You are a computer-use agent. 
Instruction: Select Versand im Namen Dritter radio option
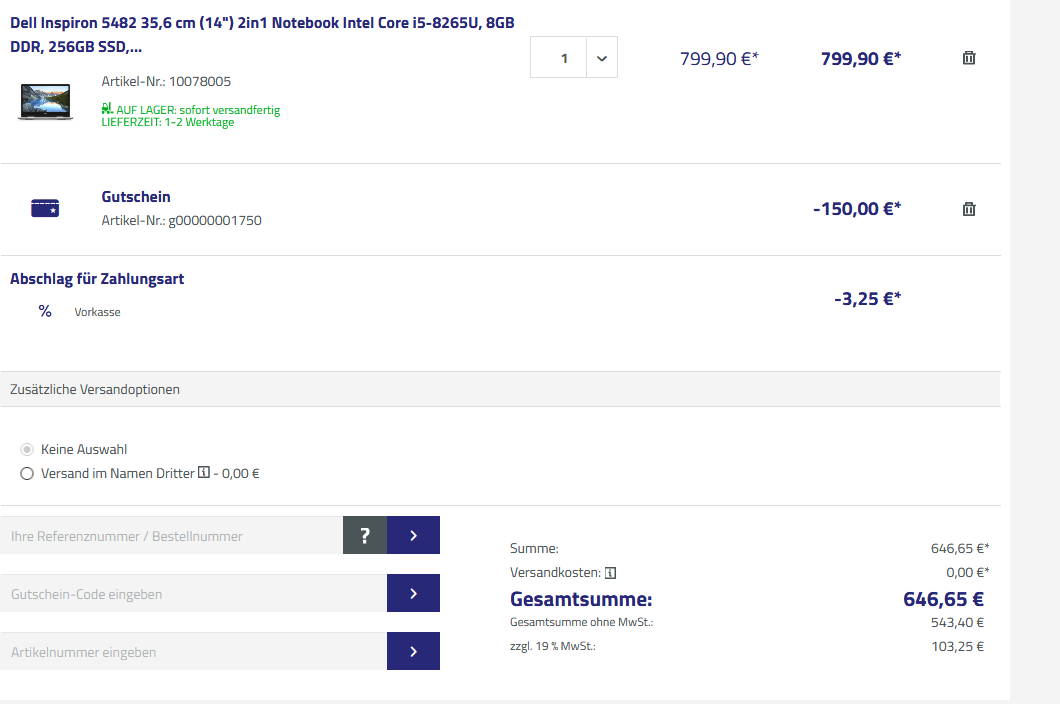(x=27, y=474)
